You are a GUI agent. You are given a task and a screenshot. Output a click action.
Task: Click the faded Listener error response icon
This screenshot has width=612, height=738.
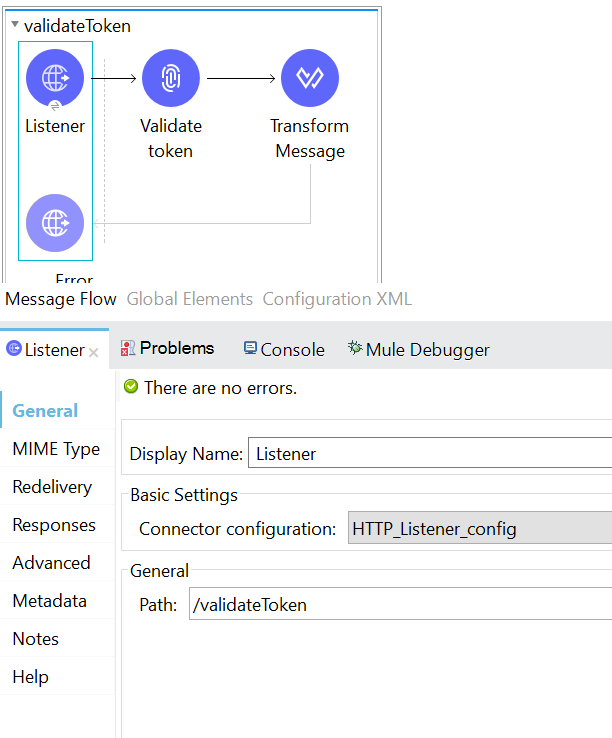pos(55,223)
